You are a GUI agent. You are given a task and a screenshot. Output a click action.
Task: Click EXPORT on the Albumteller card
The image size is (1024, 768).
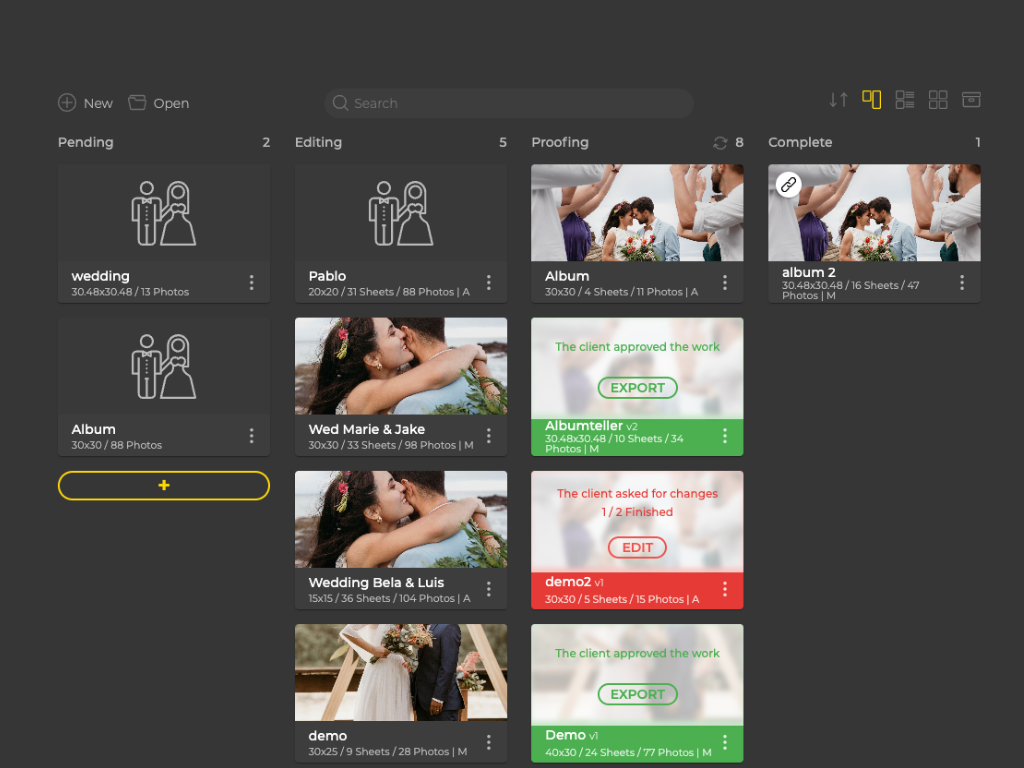637,388
